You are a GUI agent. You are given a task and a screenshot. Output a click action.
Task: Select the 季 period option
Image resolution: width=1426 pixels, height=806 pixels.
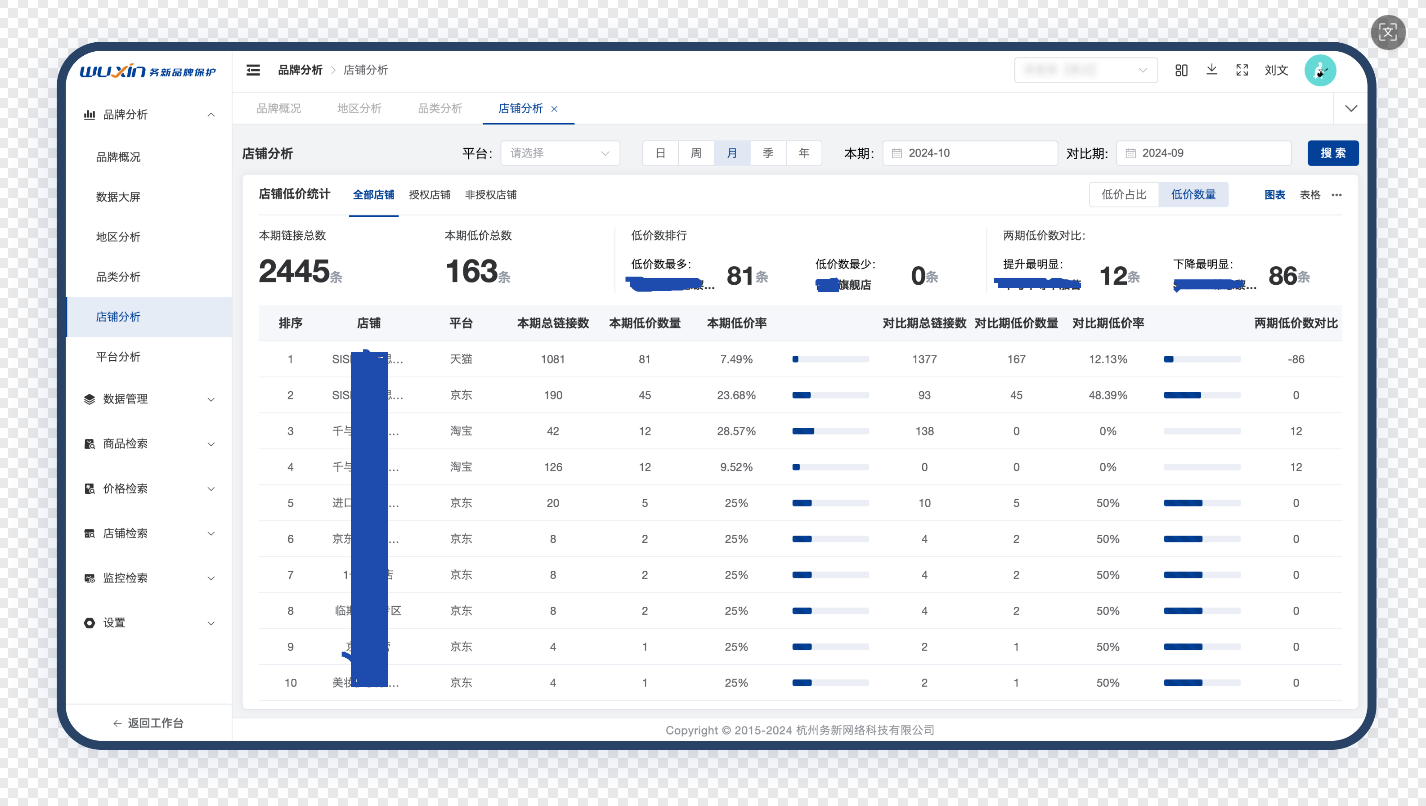pos(768,153)
